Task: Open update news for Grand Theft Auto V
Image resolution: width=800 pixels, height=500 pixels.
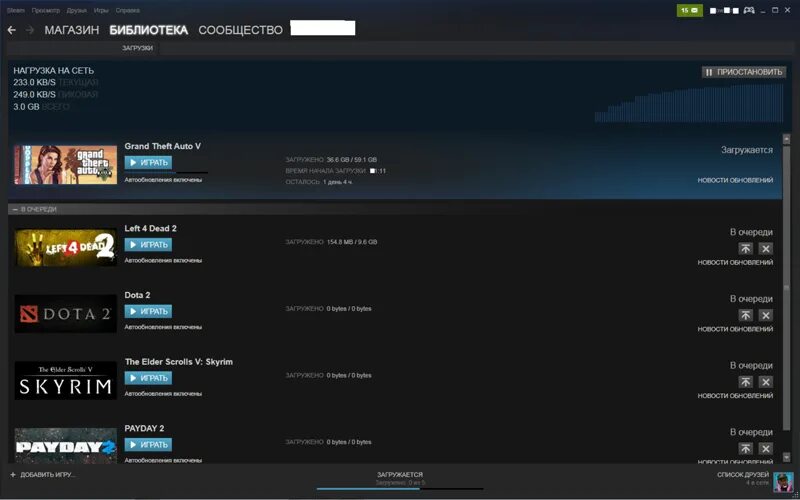Action: pos(735,180)
